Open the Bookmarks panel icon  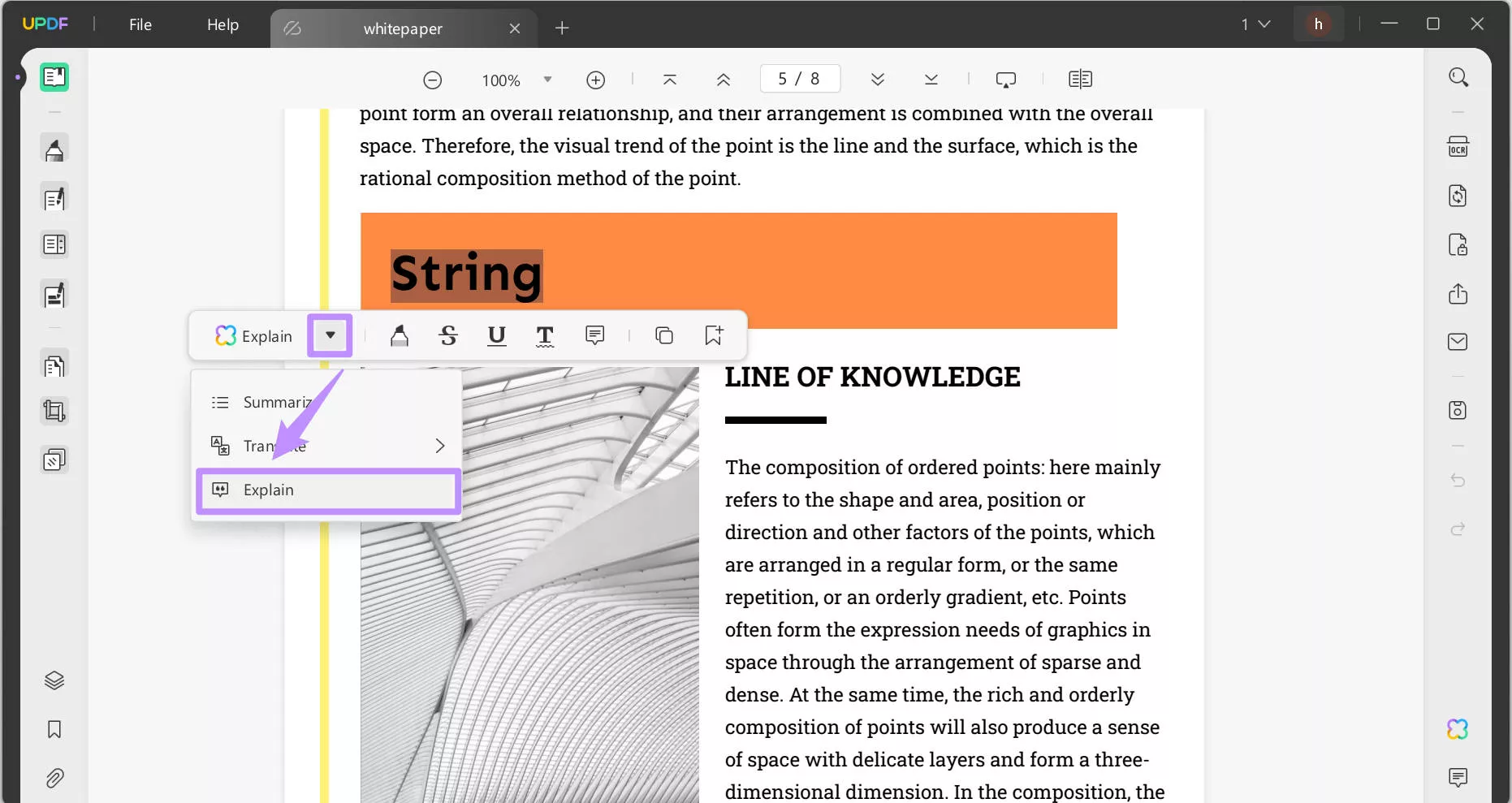tap(54, 729)
